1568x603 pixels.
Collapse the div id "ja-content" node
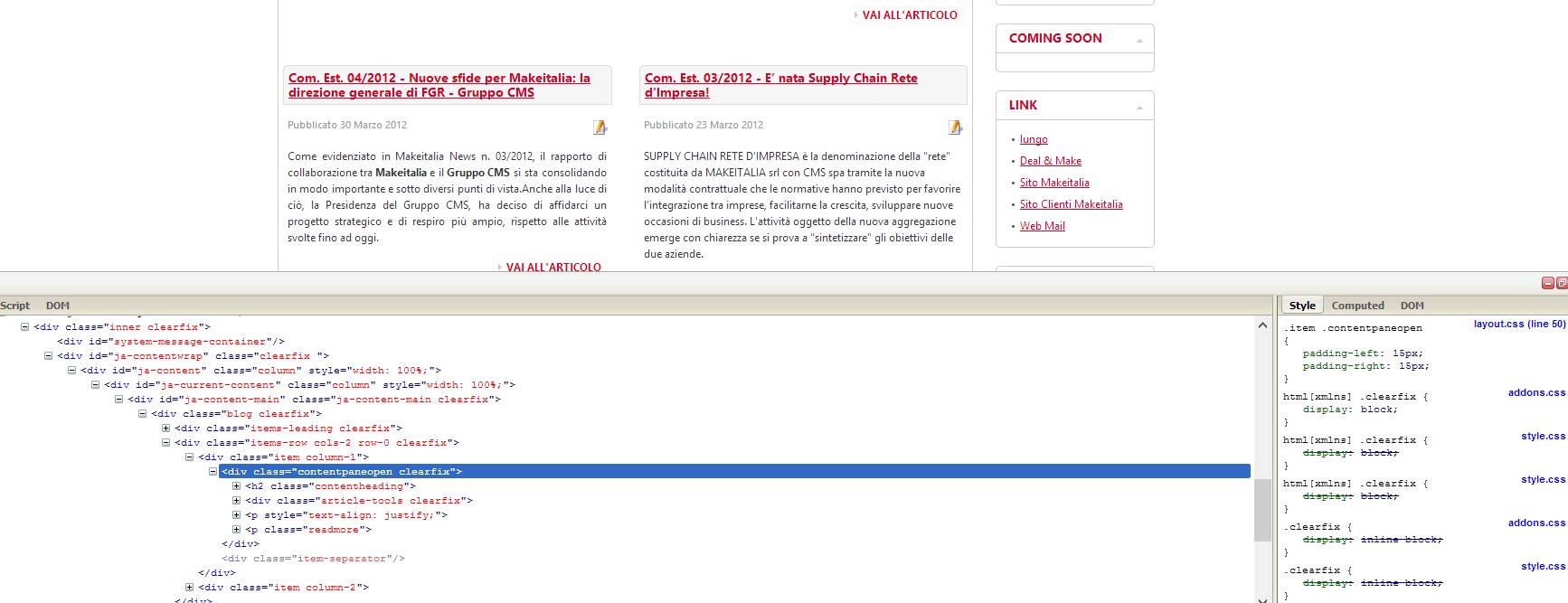71,371
